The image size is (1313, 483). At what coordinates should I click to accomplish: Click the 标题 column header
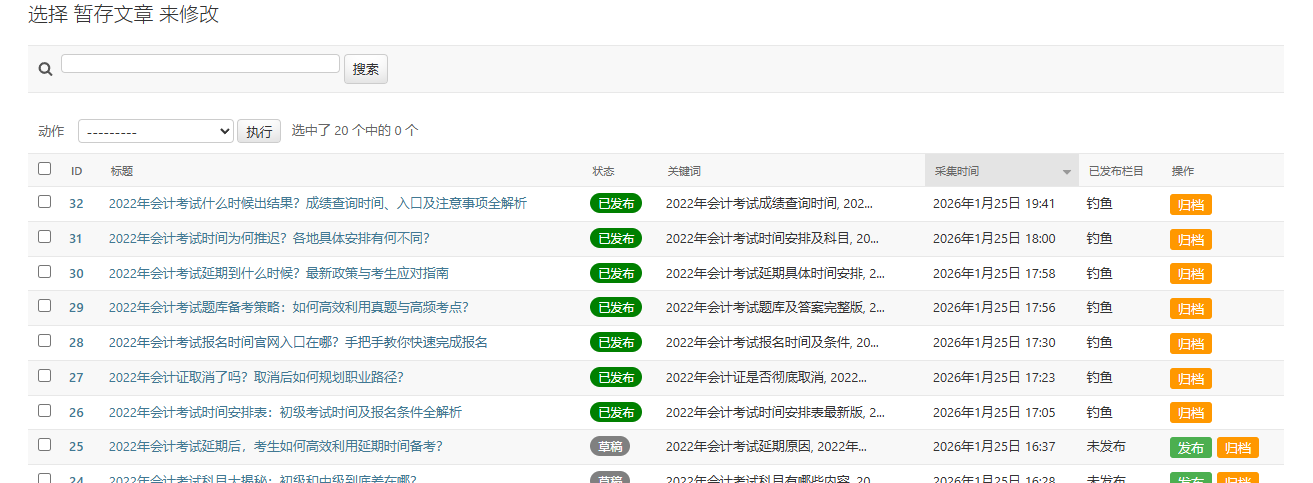121,171
